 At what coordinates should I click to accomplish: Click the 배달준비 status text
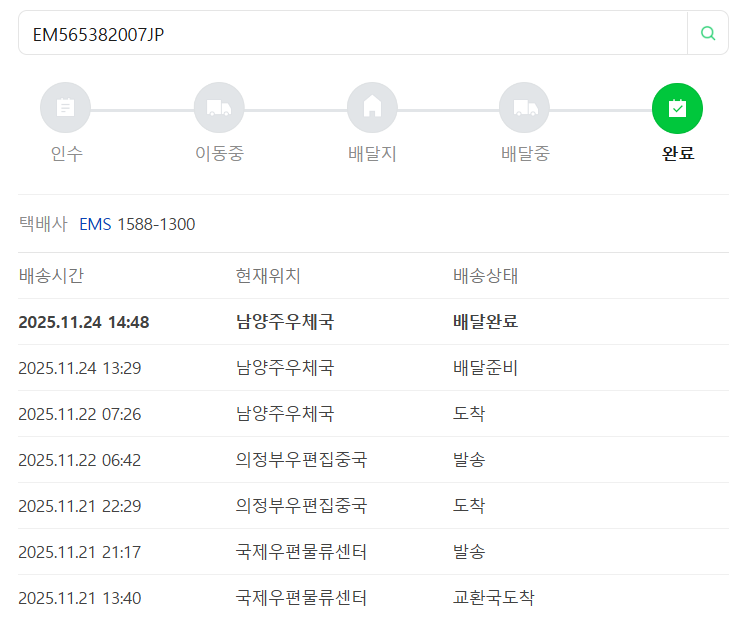click(x=485, y=368)
